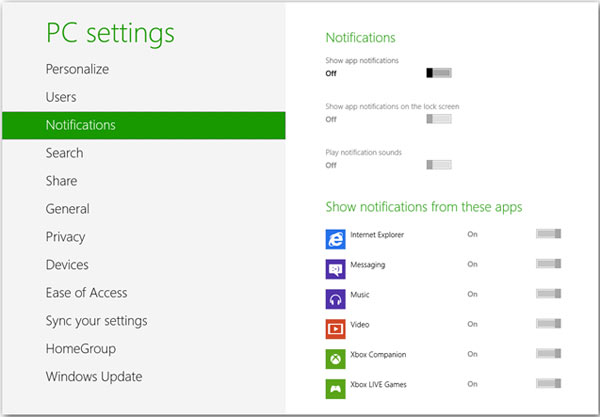Turn off Music notifications toggle
This screenshot has width=600, height=417.
click(549, 295)
